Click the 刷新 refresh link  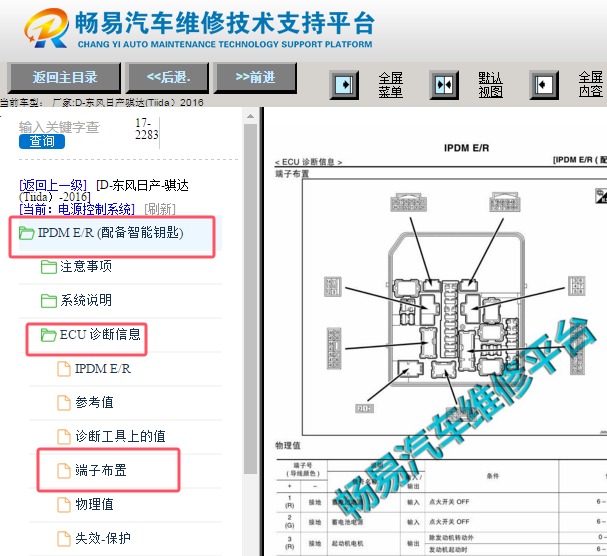click(160, 209)
